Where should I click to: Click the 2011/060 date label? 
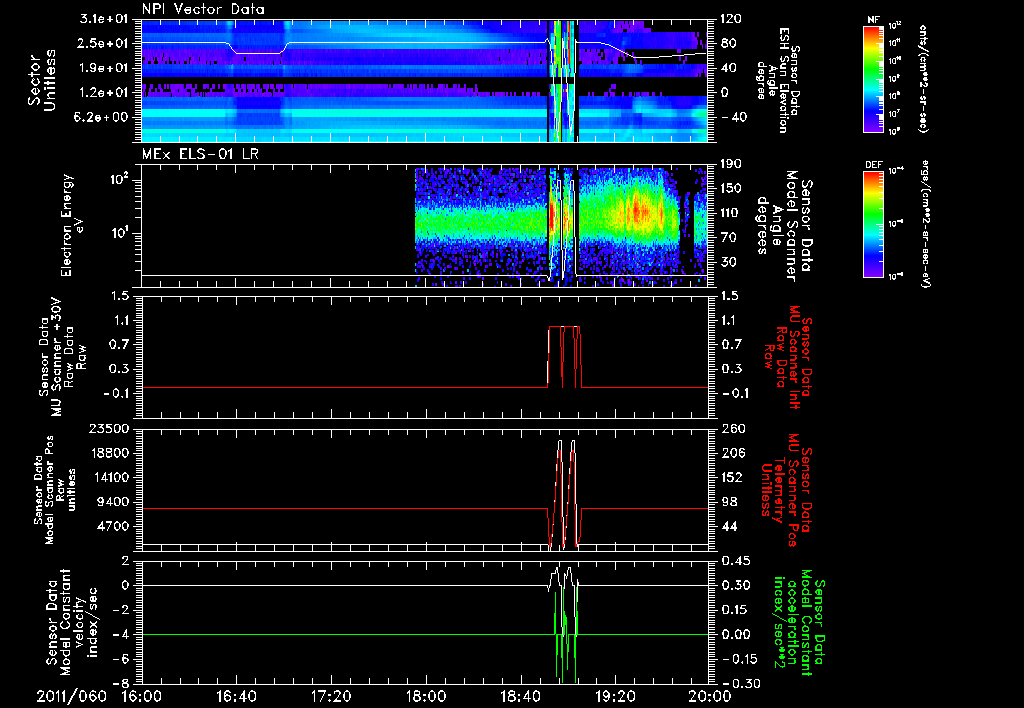pos(71,696)
